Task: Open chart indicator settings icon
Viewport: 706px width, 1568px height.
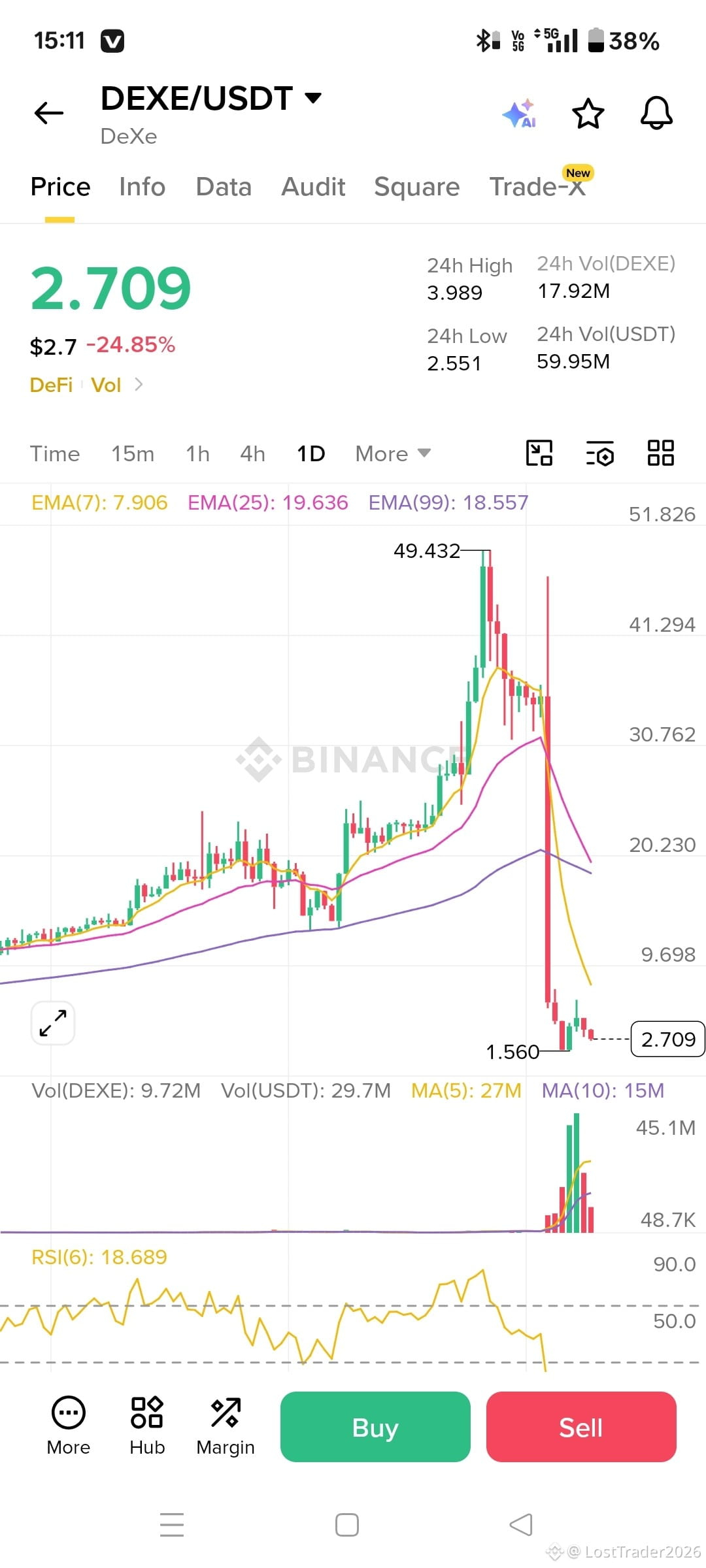Action: pos(600,453)
